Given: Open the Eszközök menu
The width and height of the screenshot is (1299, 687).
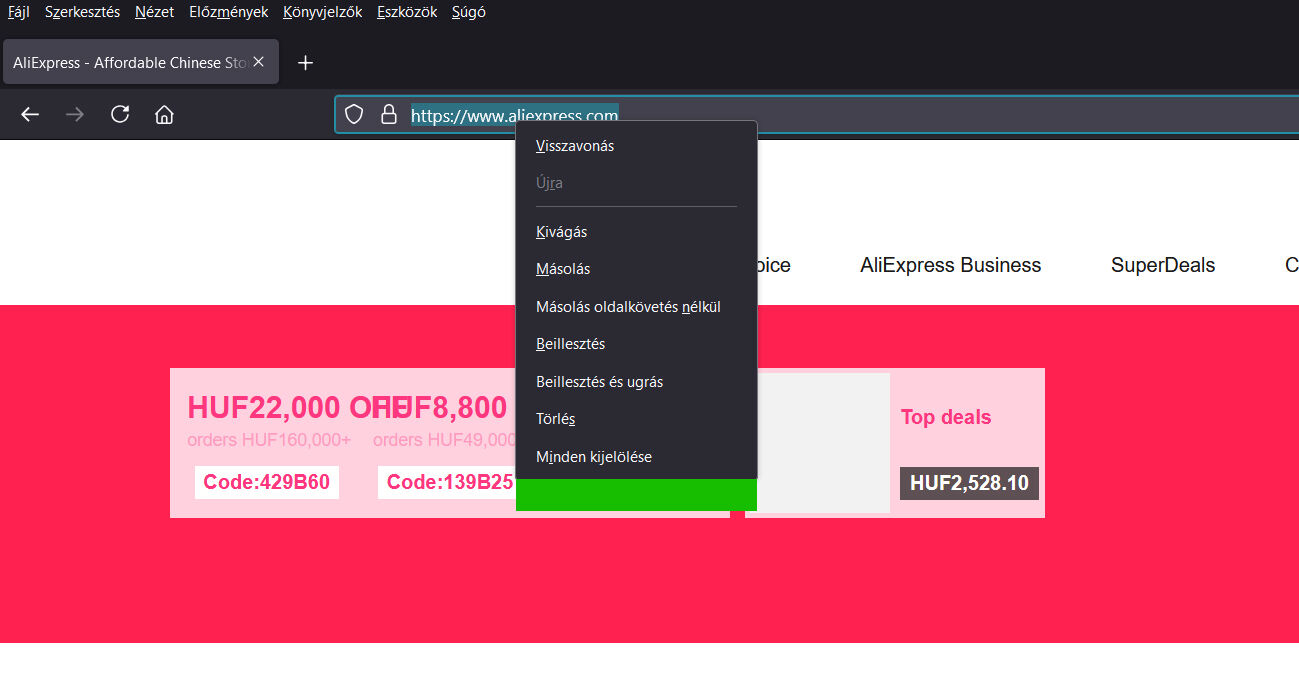Looking at the screenshot, I should click(x=407, y=12).
